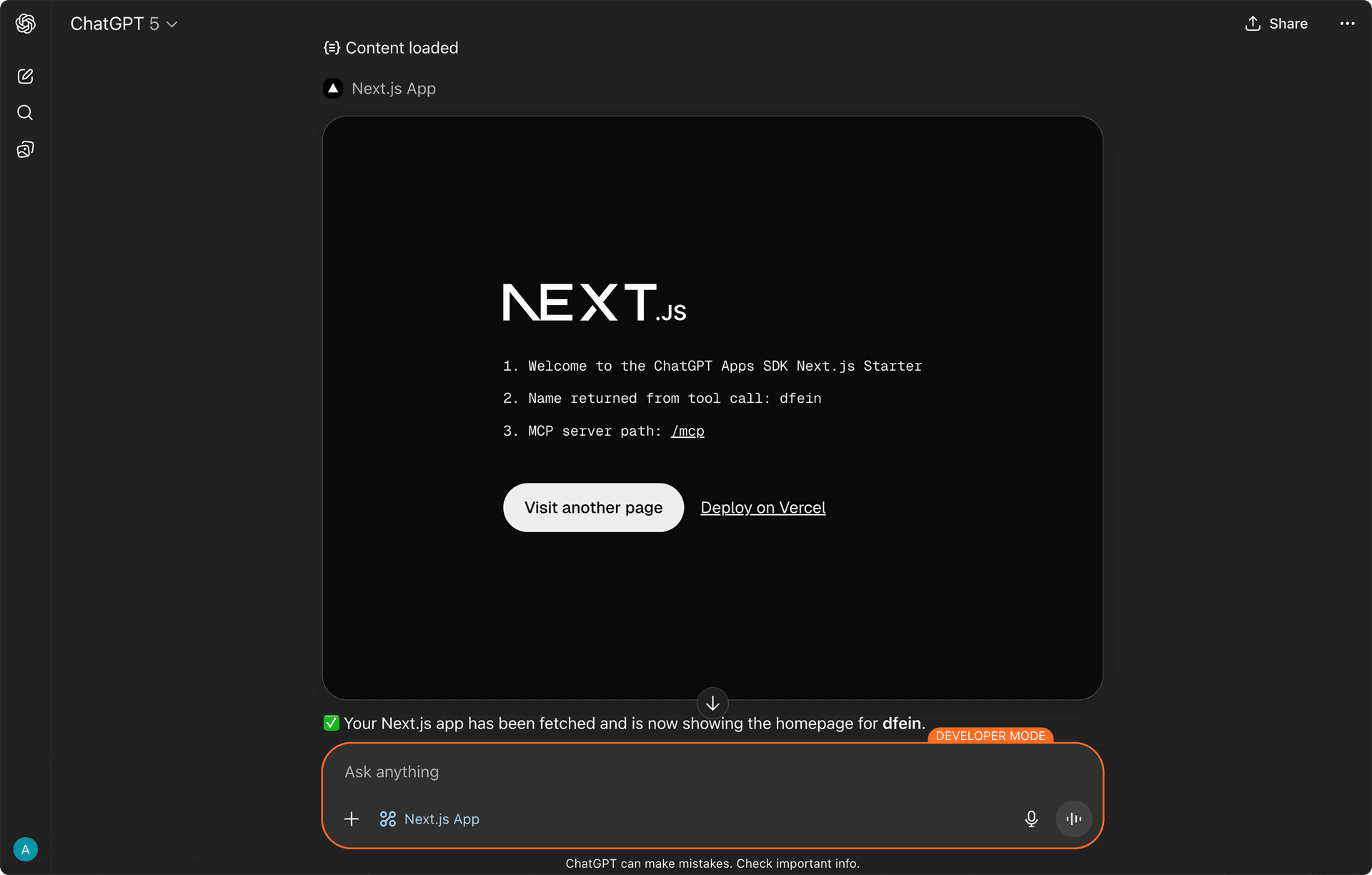The height and width of the screenshot is (875, 1372).
Task: Jump to latest message with down arrow
Action: click(712, 704)
